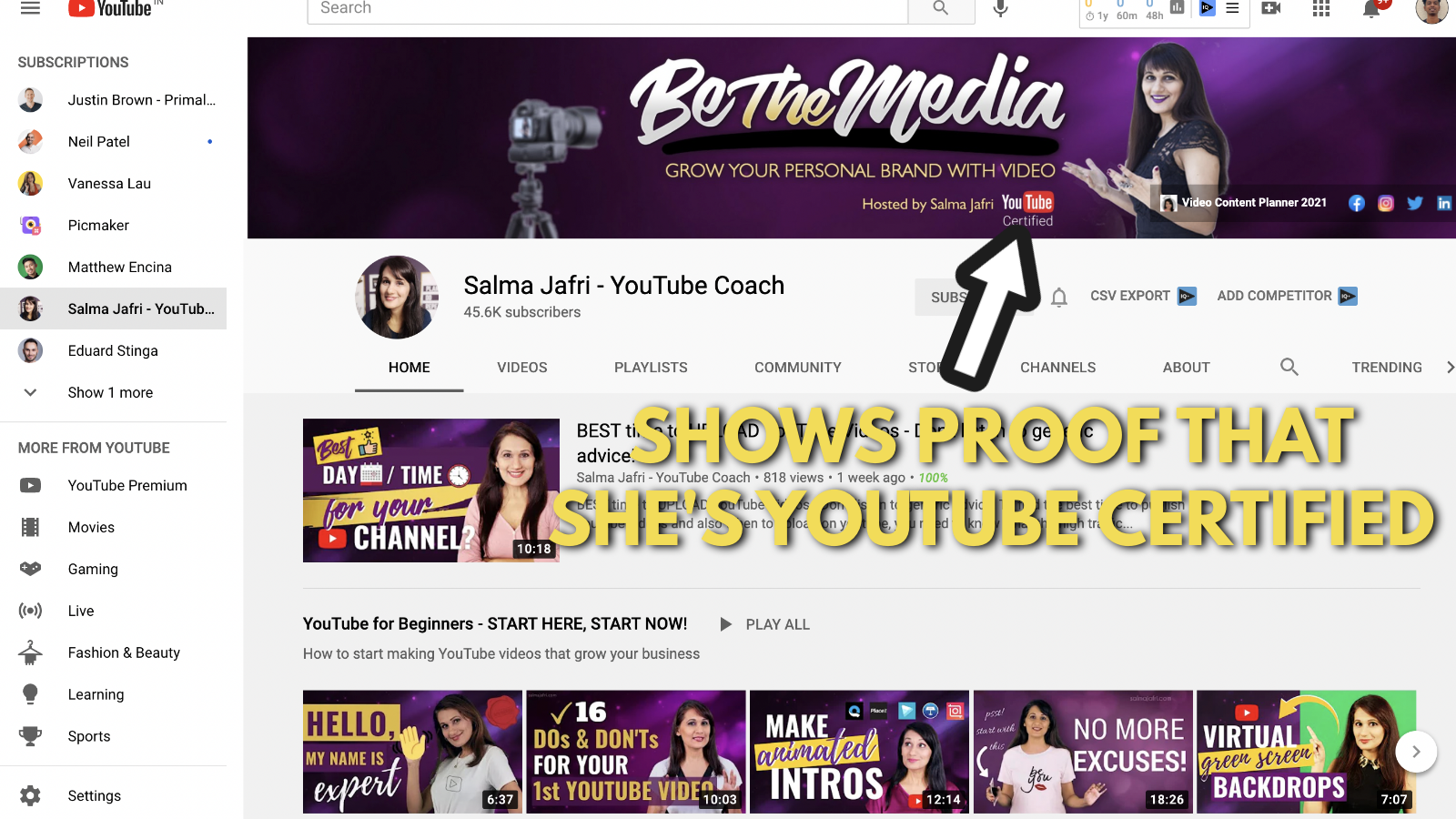
Task: Open Virtual Green Screen Backdrops thumbnail
Action: pos(1307,752)
